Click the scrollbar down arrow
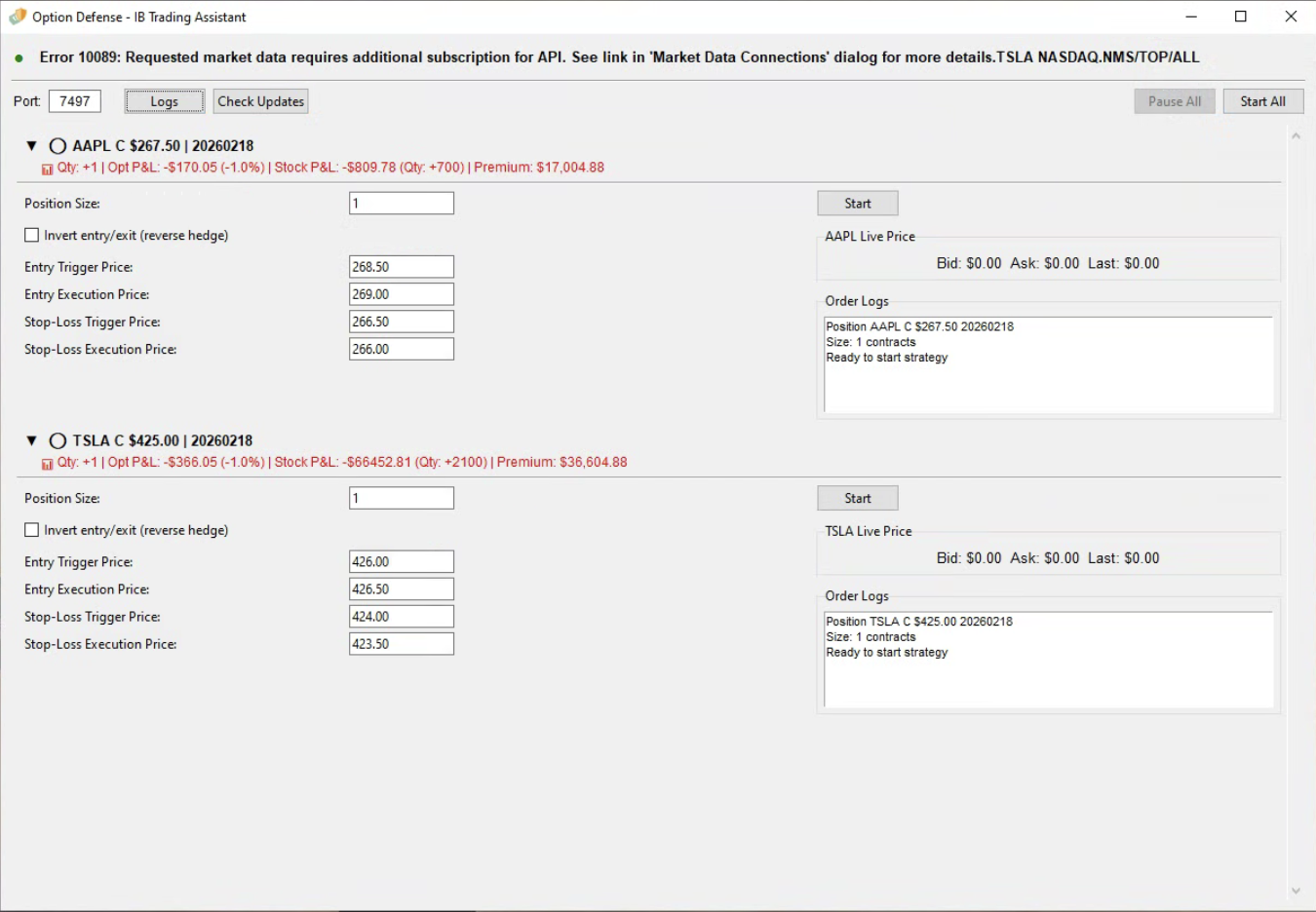This screenshot has width=1316, height=912. (x=1296, y=891)
